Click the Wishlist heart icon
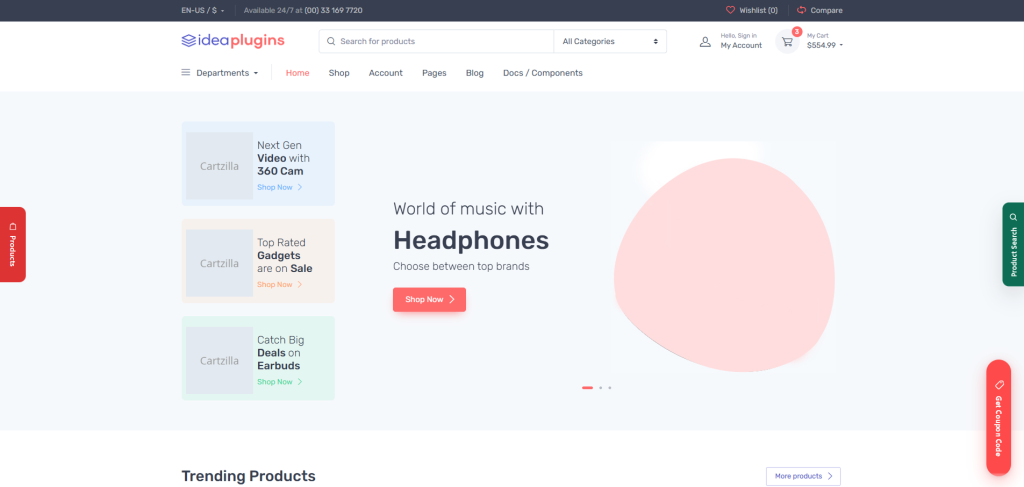This screenshot has width=1024, height=487. click(x=730, y=10)
